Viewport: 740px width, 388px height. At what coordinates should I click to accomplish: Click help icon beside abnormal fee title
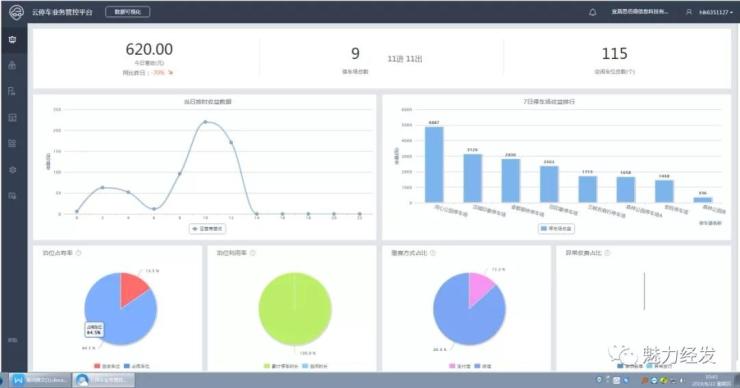pos(607,253)
